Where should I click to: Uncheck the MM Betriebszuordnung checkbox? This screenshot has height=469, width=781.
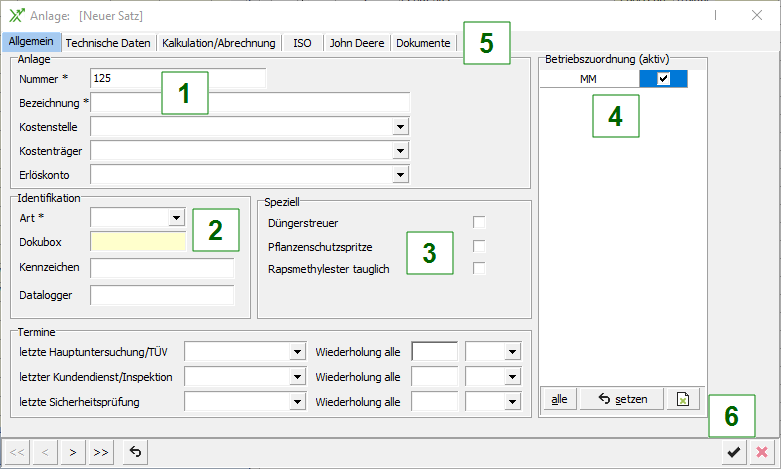663,80
